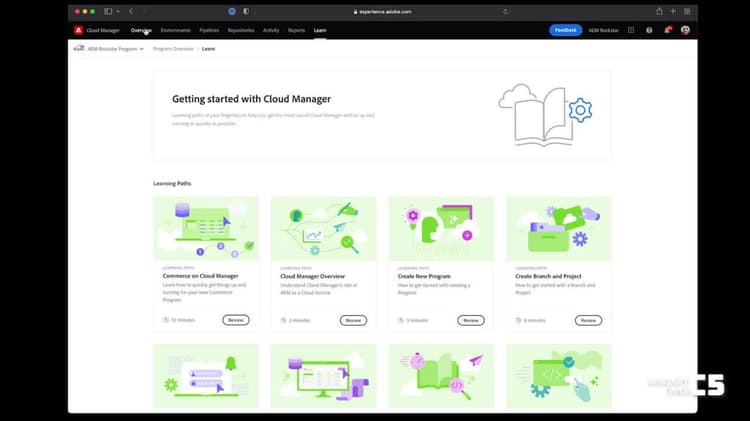Open the AEM Rockstar Program dropdown
750x421 pixels.
[x=109, y=49]
